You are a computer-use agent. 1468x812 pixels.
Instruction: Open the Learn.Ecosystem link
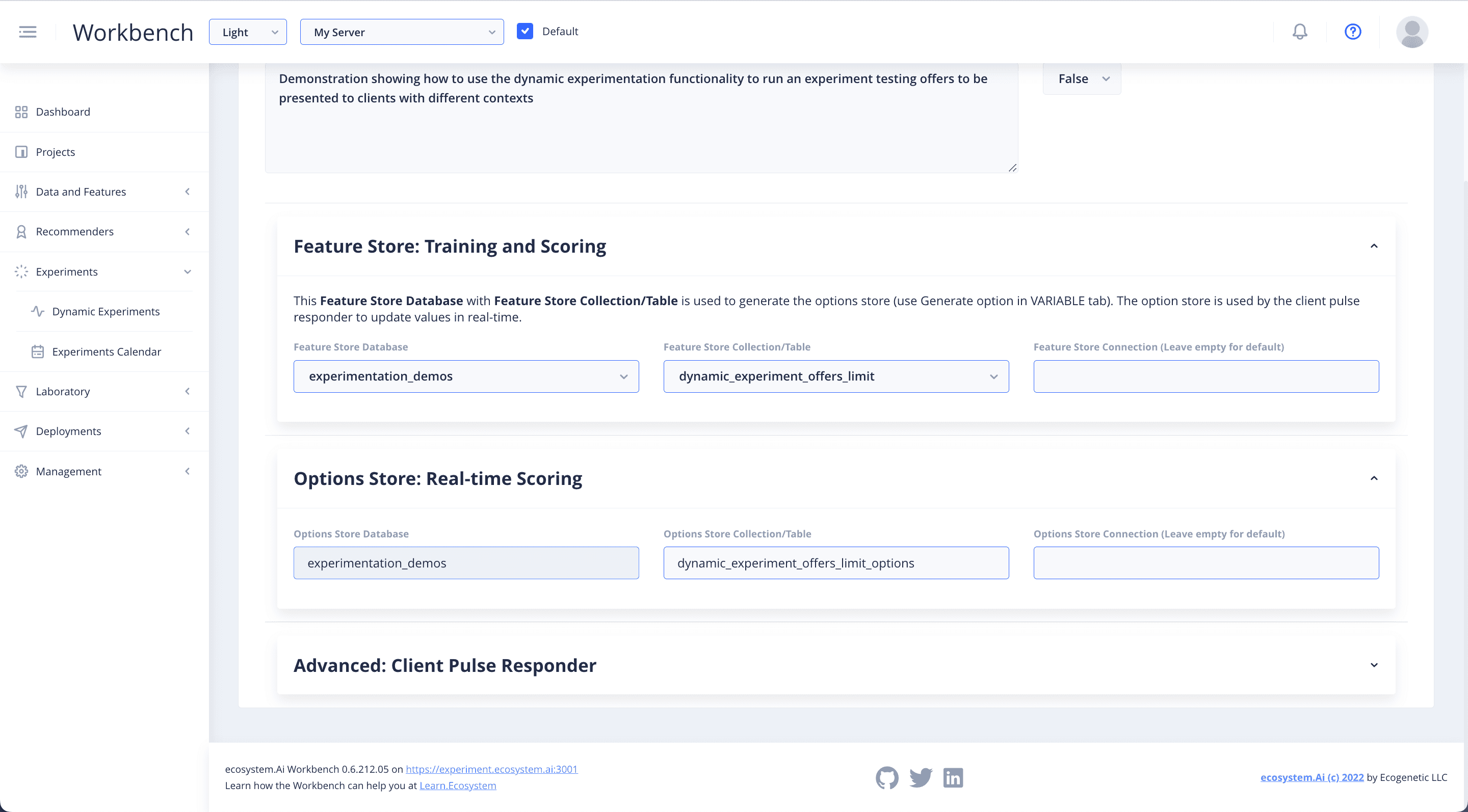(458, 785)
